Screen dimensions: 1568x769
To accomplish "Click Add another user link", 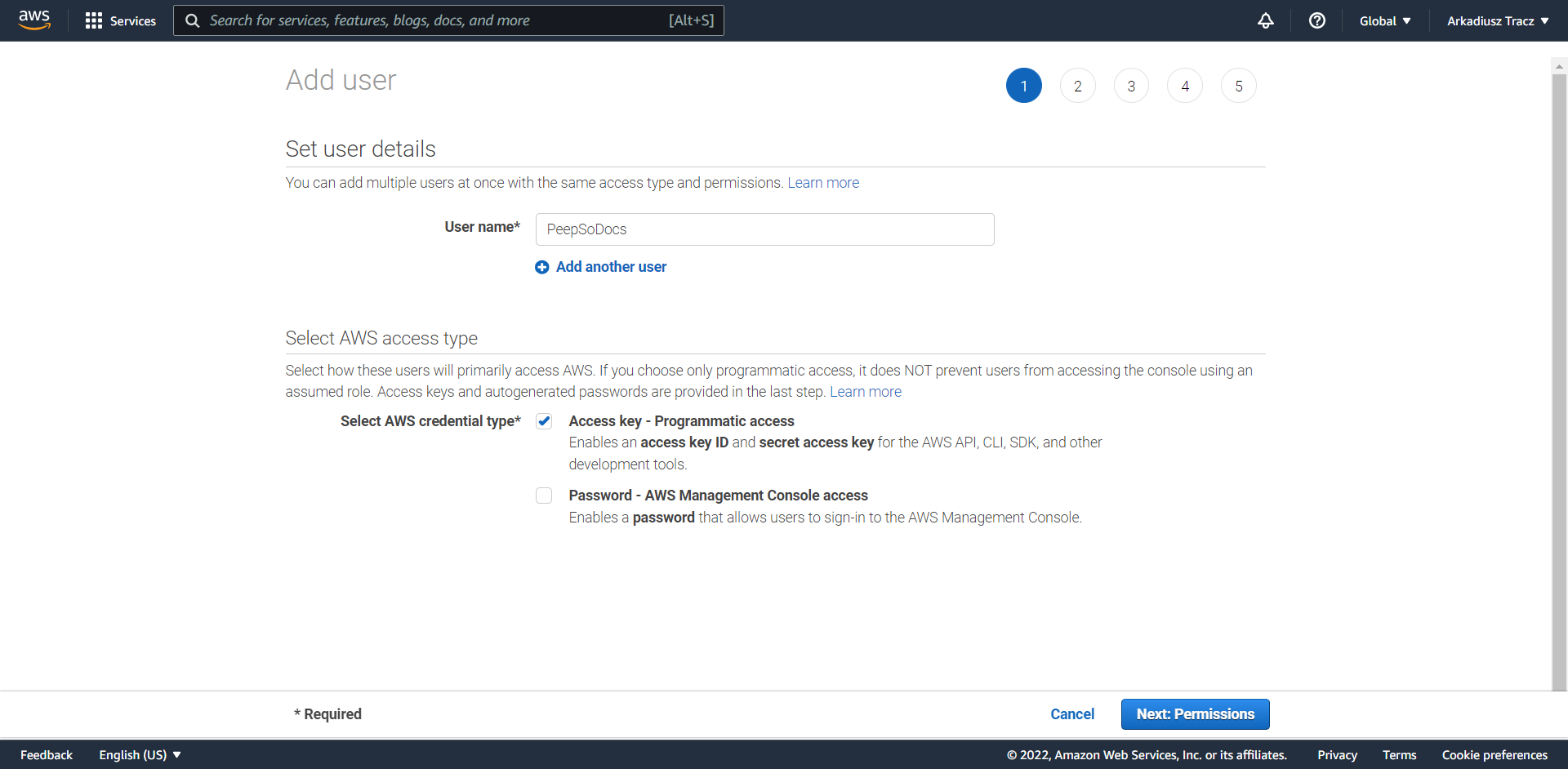I will pyautogui.click(x=611, y=267).
